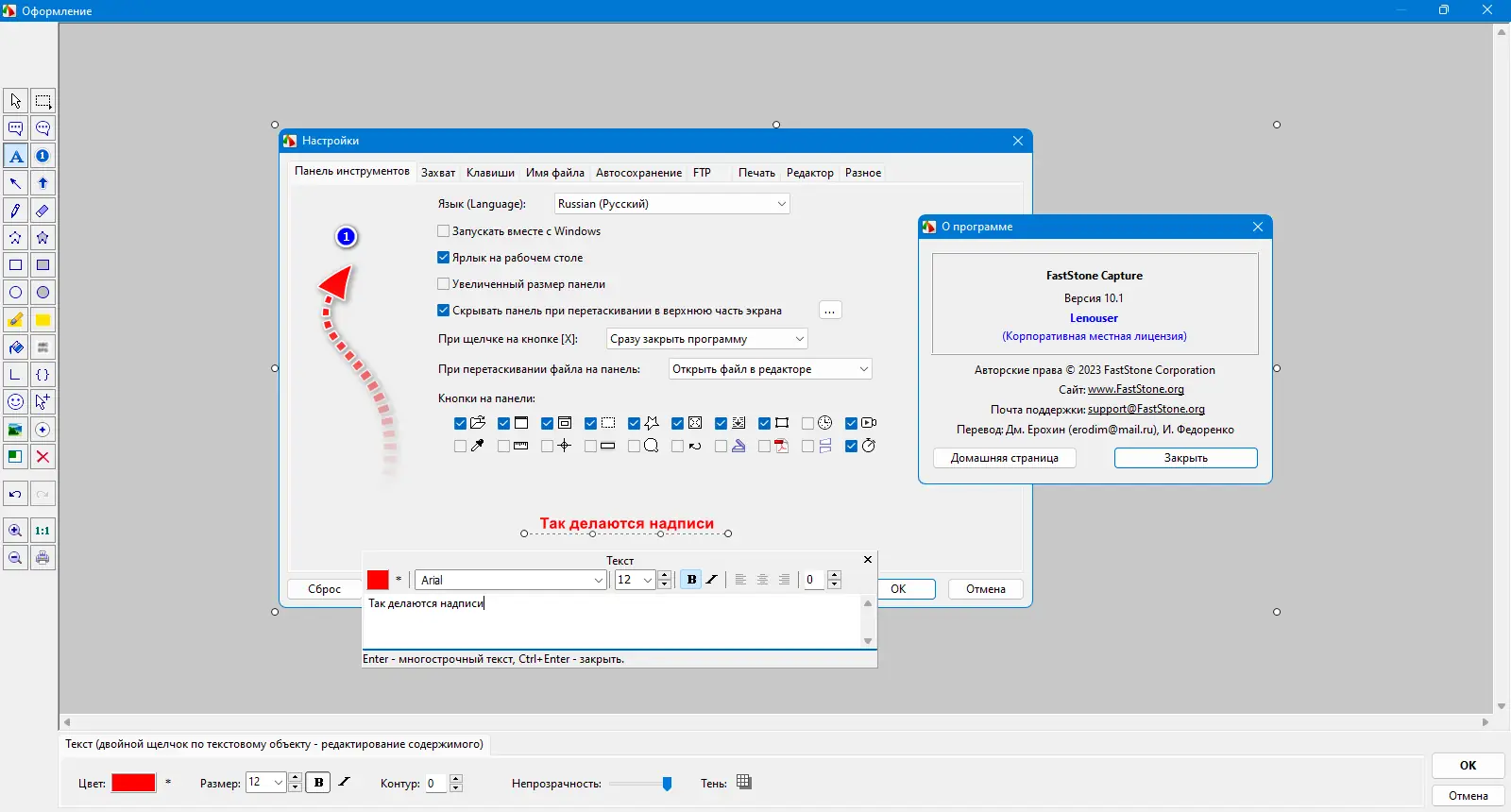Viewport: 1511px width, 812px height.
Task: Set center alignment in the Текст popup
Action: pyautogui.click(x=762, y=580)
